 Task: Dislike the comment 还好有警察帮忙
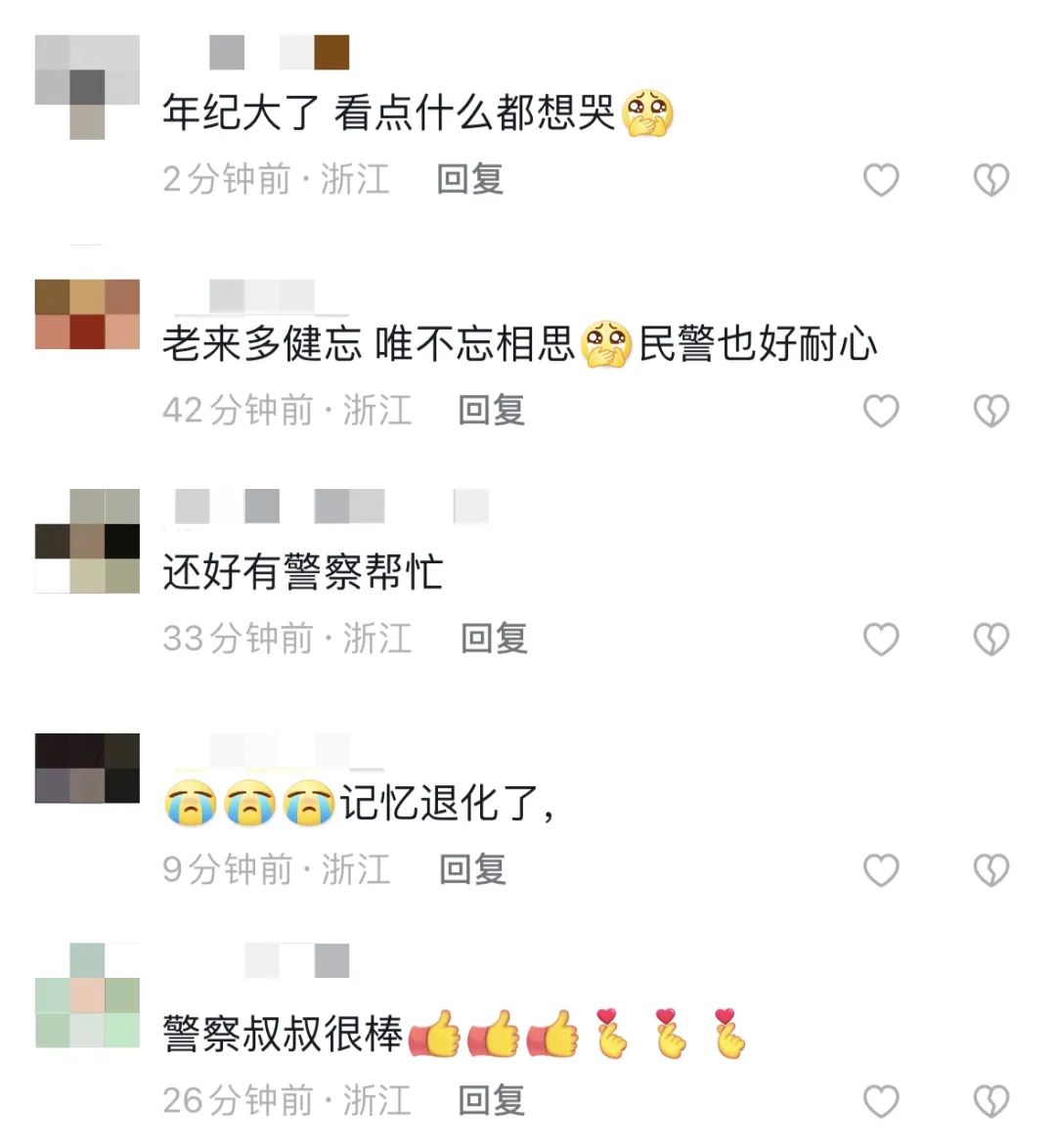point(991,640)
